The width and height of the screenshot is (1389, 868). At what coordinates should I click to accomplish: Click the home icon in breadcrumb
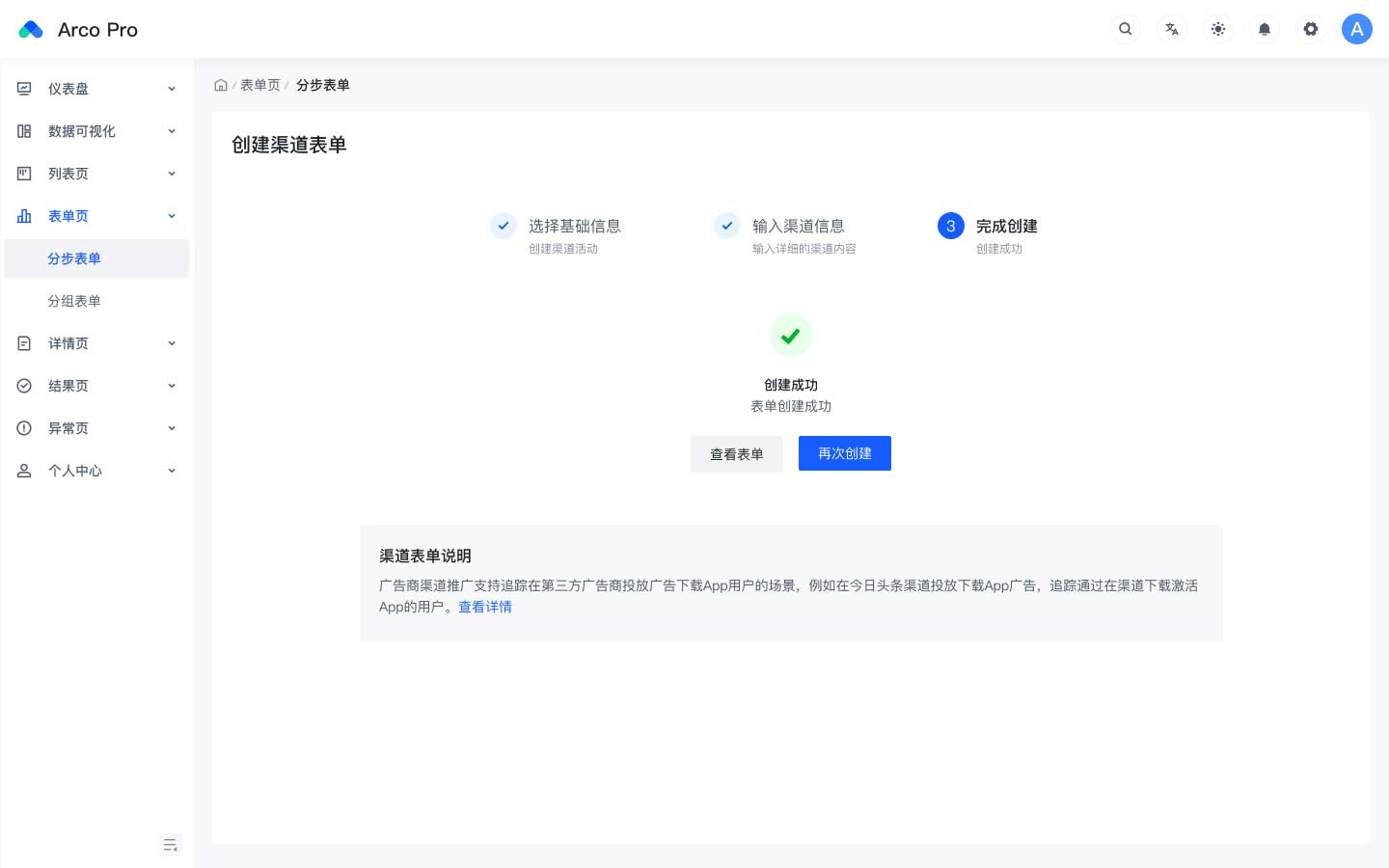(x=221, y=85)
